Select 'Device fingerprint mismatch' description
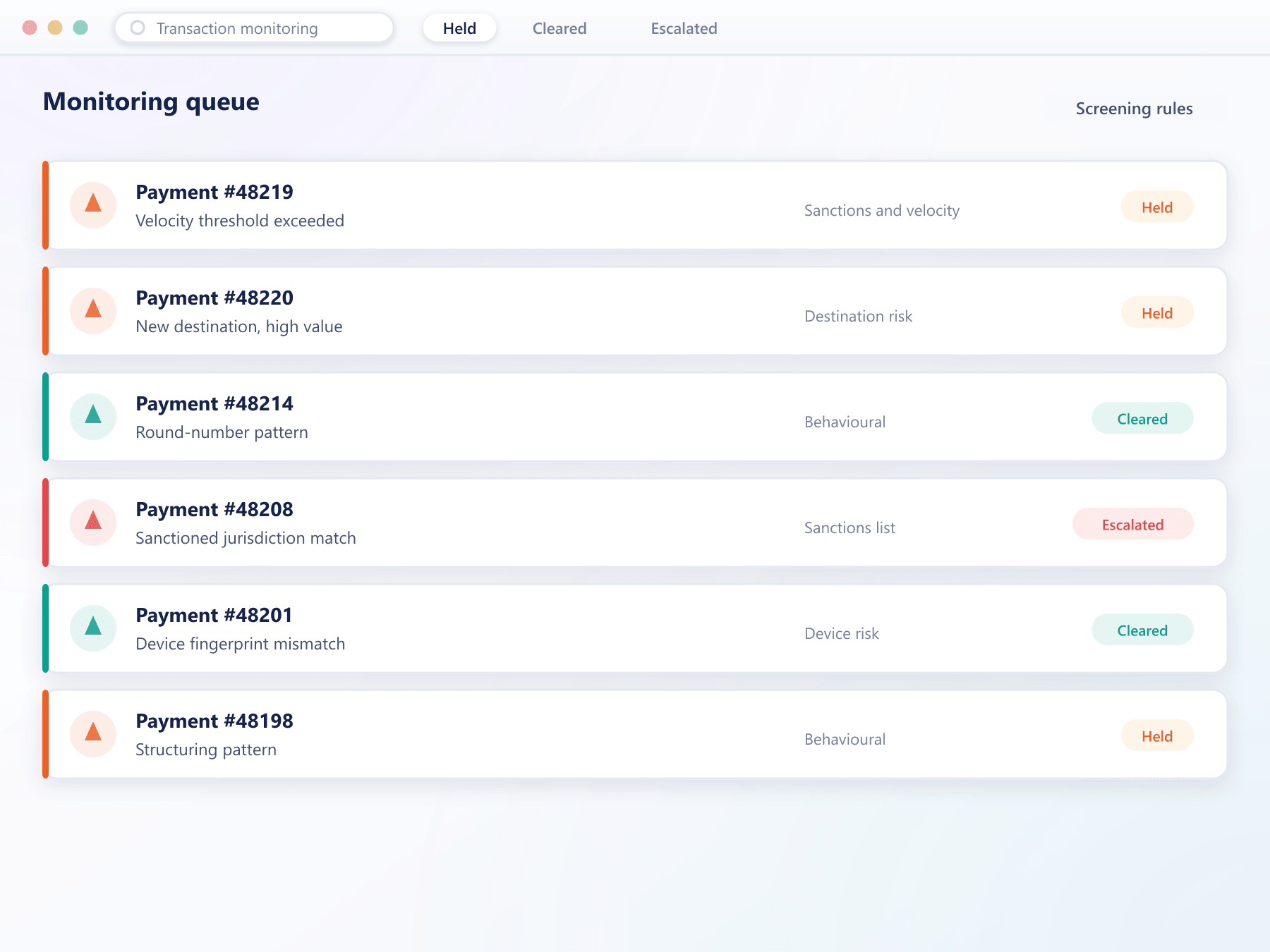This screenshot has width=1270, height=952. coord(240,644)
